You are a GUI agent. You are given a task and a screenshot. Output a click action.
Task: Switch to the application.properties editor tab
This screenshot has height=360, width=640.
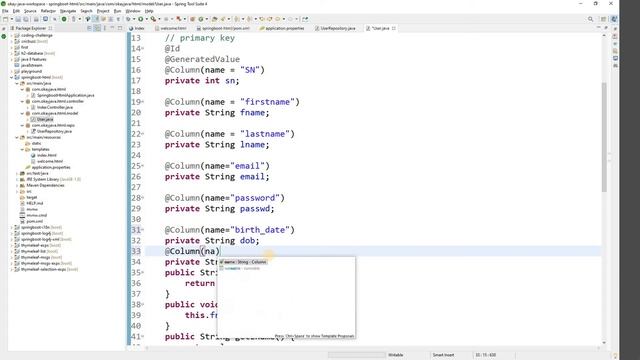coord(282,28)
